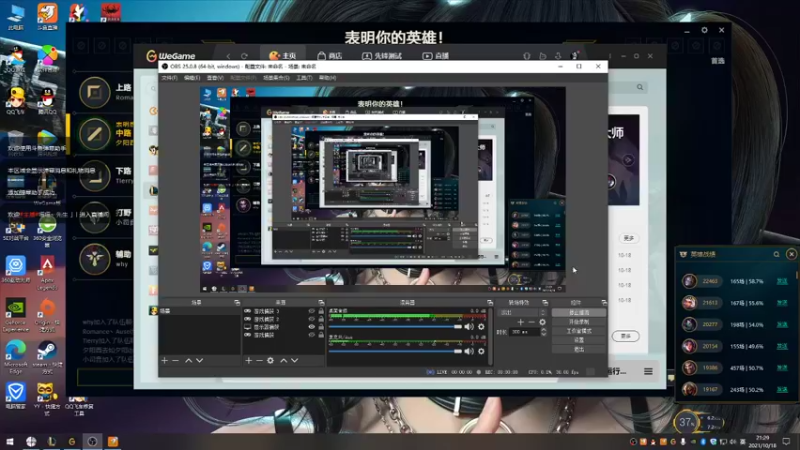Toggle lock on 游戏捕获 3 source
800x450 pixels.
click(x=321, y=311)
